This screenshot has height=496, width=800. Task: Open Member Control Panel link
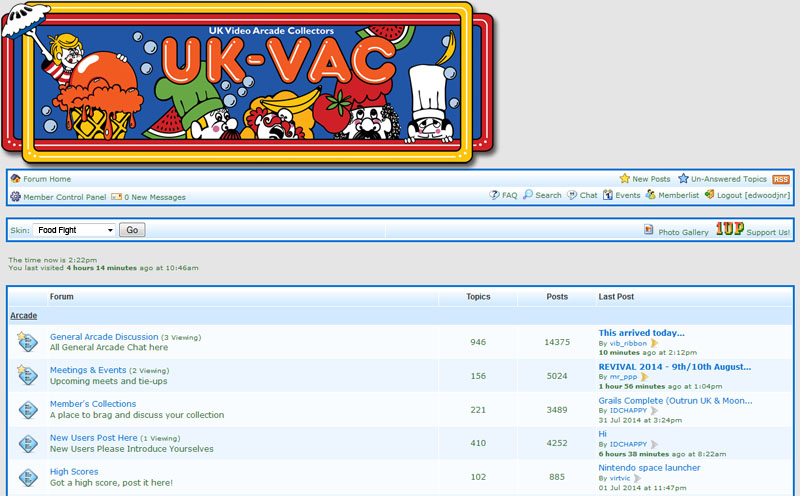click(65, 197)
